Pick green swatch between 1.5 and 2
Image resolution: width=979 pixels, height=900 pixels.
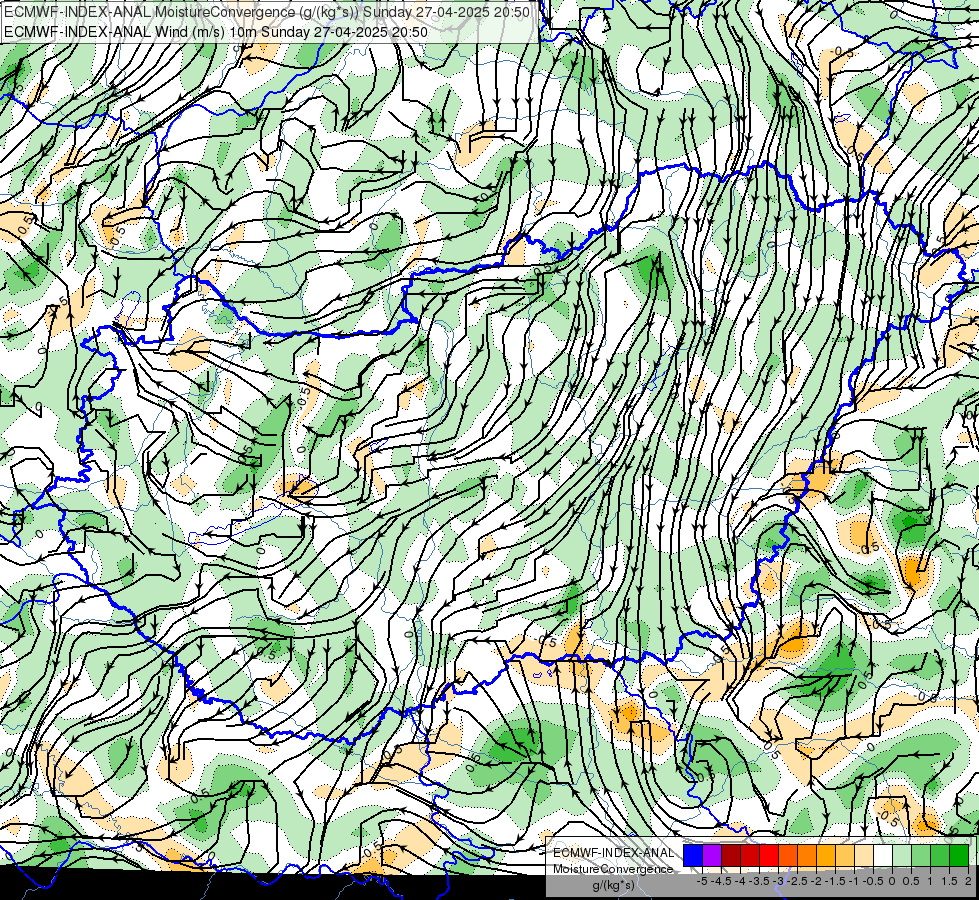point(940,856)
